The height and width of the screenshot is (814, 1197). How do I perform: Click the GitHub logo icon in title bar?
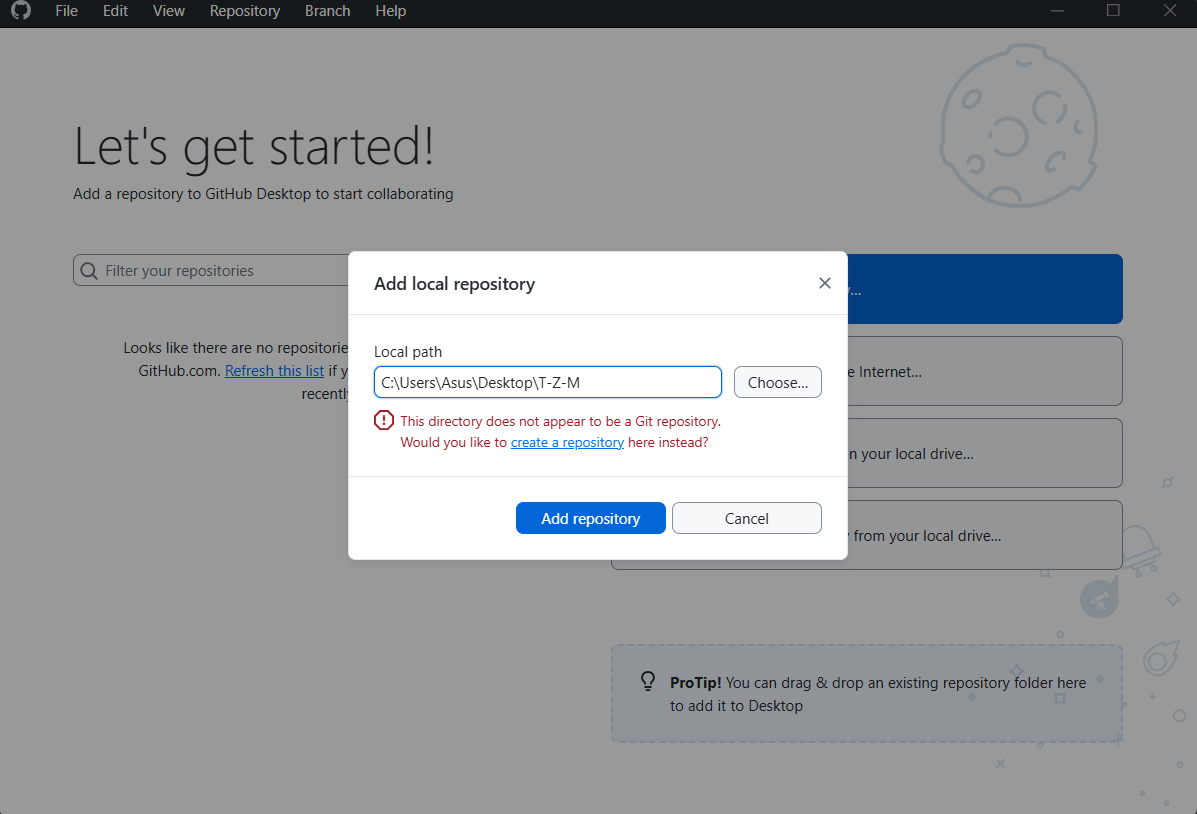pyautogui.click(x=21, y=11)
